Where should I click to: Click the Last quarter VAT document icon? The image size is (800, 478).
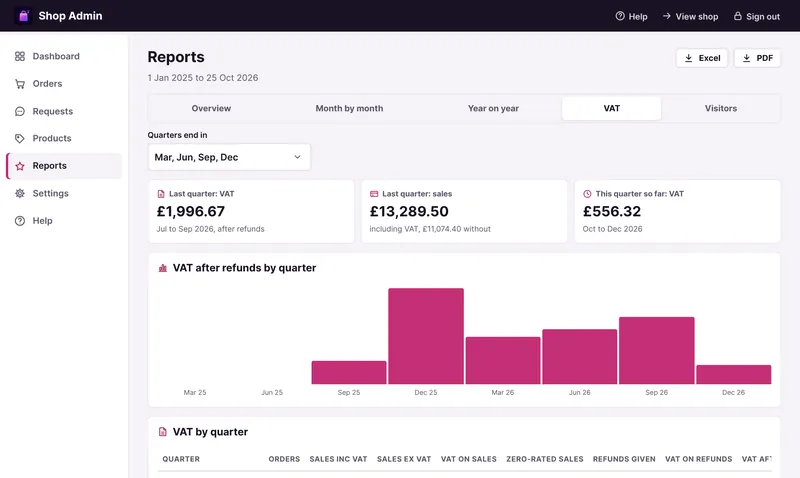161,194
